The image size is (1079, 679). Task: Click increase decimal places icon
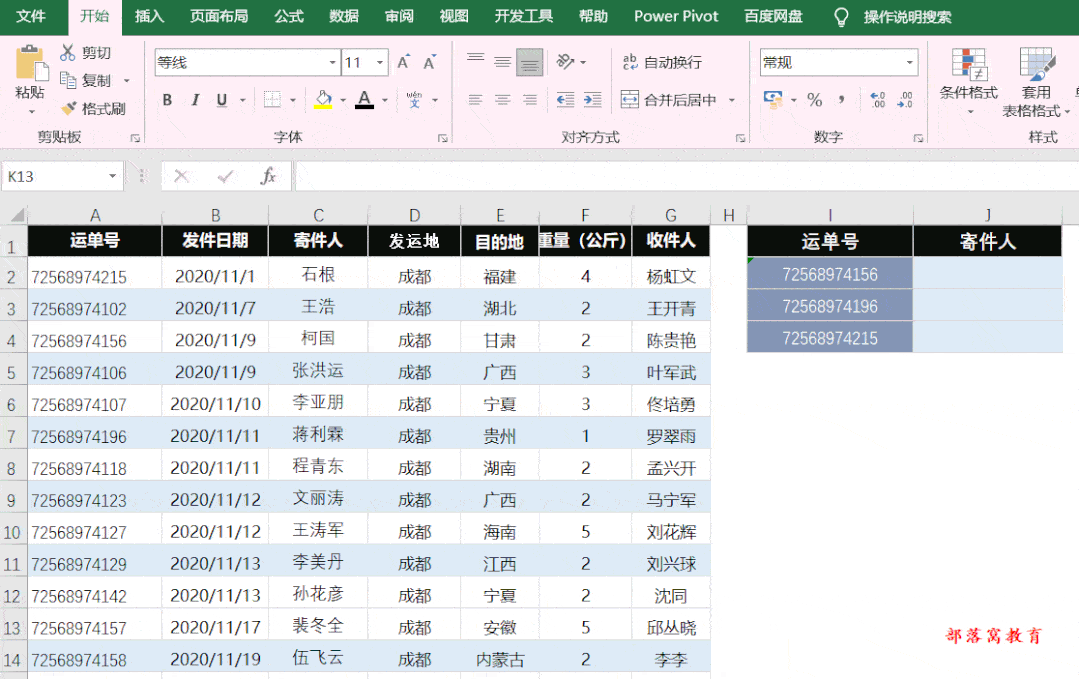[x=877, y=100]
